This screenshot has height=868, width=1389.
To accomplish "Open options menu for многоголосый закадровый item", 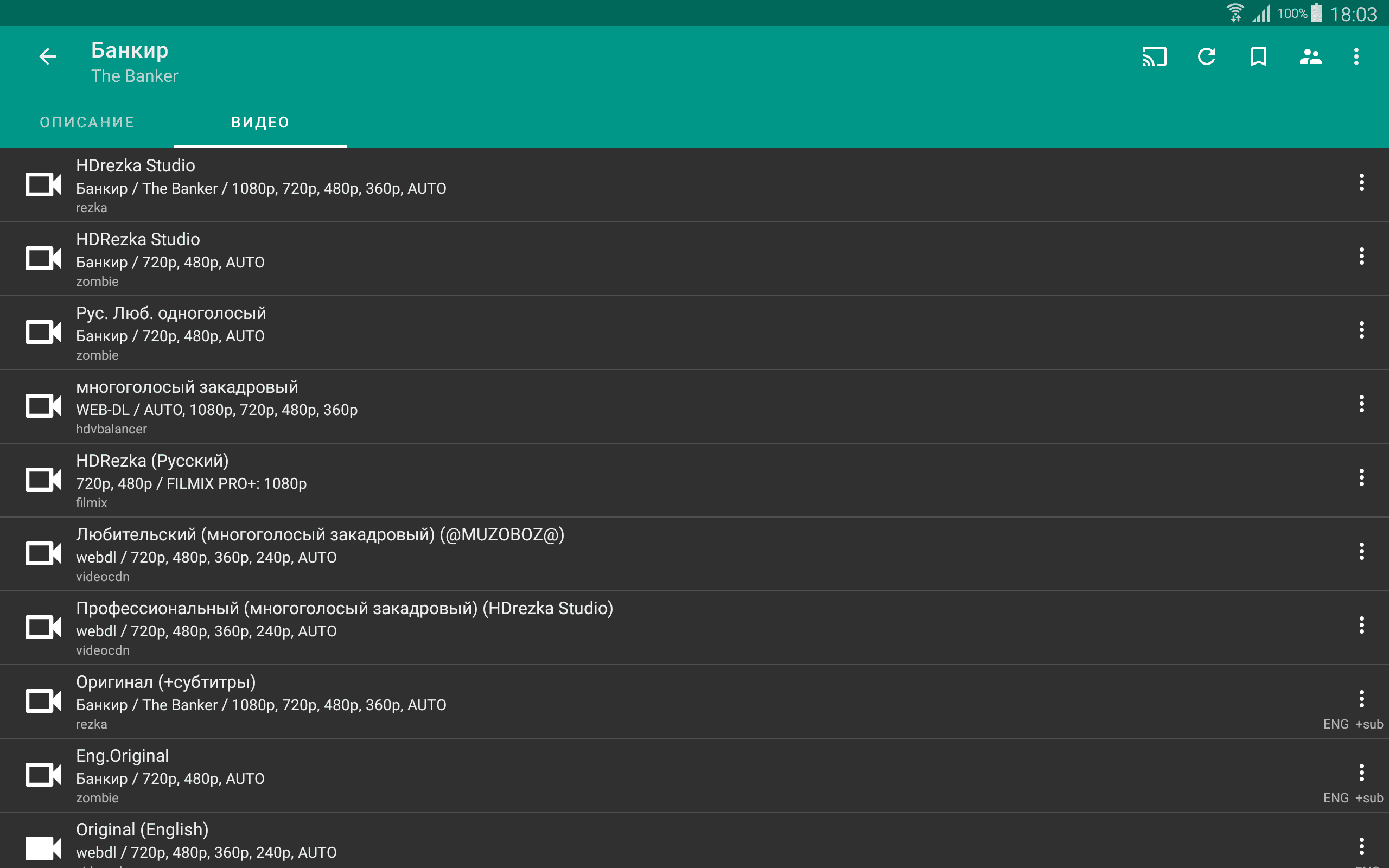I will pyautogui.click(x=1361, y=404).
